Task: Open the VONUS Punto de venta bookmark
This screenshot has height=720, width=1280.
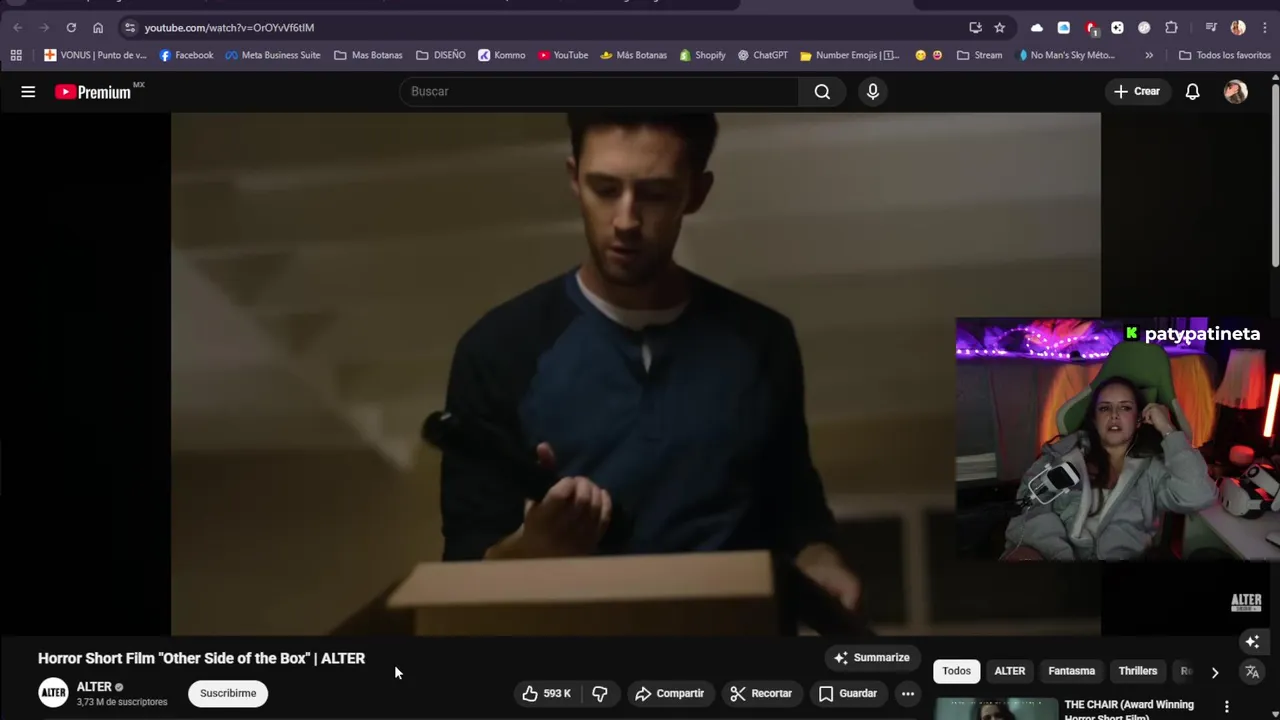Action: 95,55
